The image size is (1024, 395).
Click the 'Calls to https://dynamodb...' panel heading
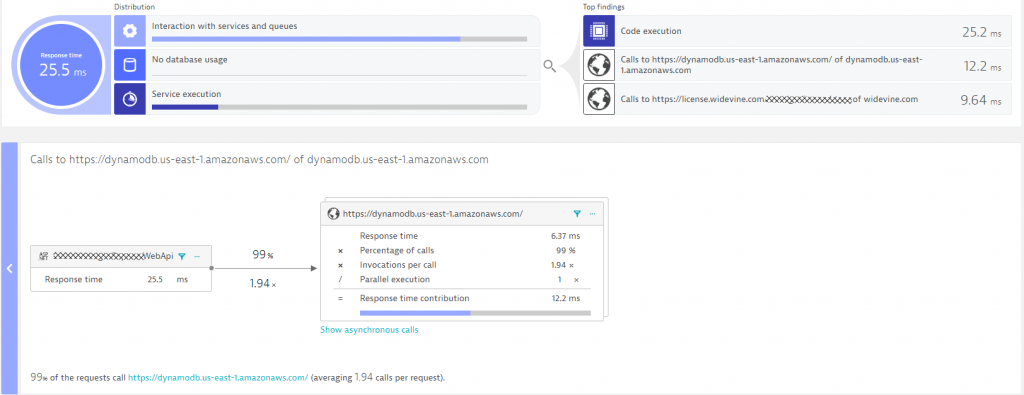(259, 159)
